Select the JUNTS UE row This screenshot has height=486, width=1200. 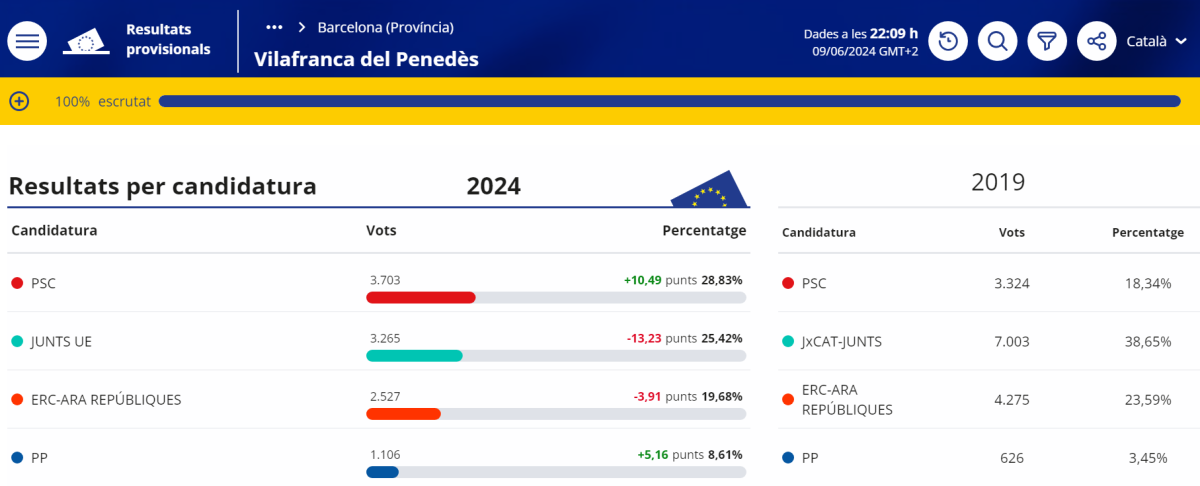pyautogui.click(x=378, y=341)
